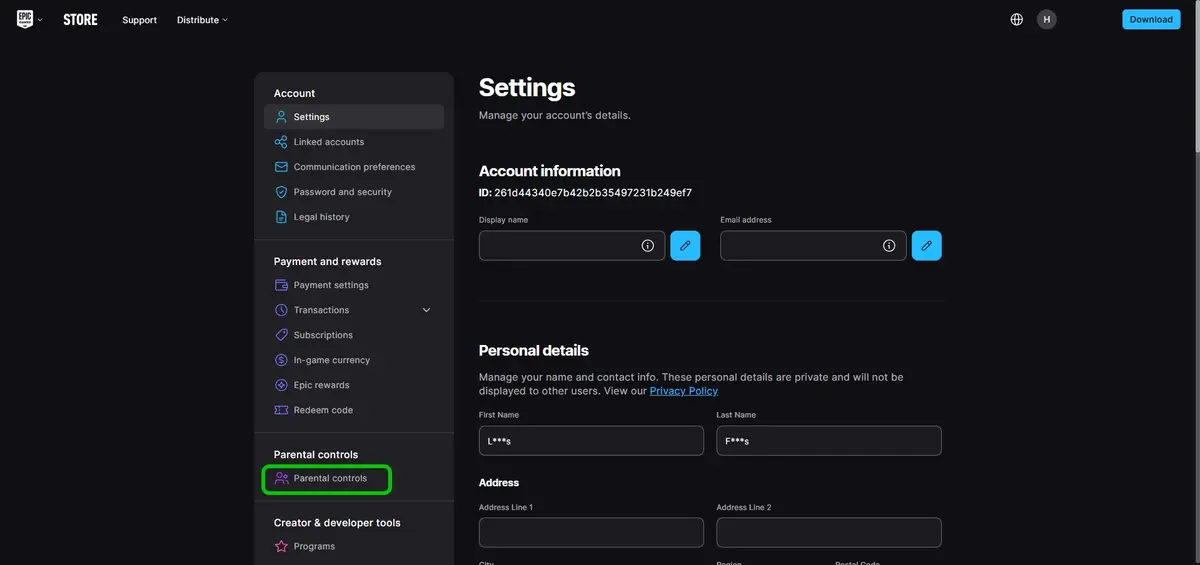Image resolution: width=1200 pixels, height=565 pixels.
Task: Click the Epic Games logo icon
Action: pos(25,19)
